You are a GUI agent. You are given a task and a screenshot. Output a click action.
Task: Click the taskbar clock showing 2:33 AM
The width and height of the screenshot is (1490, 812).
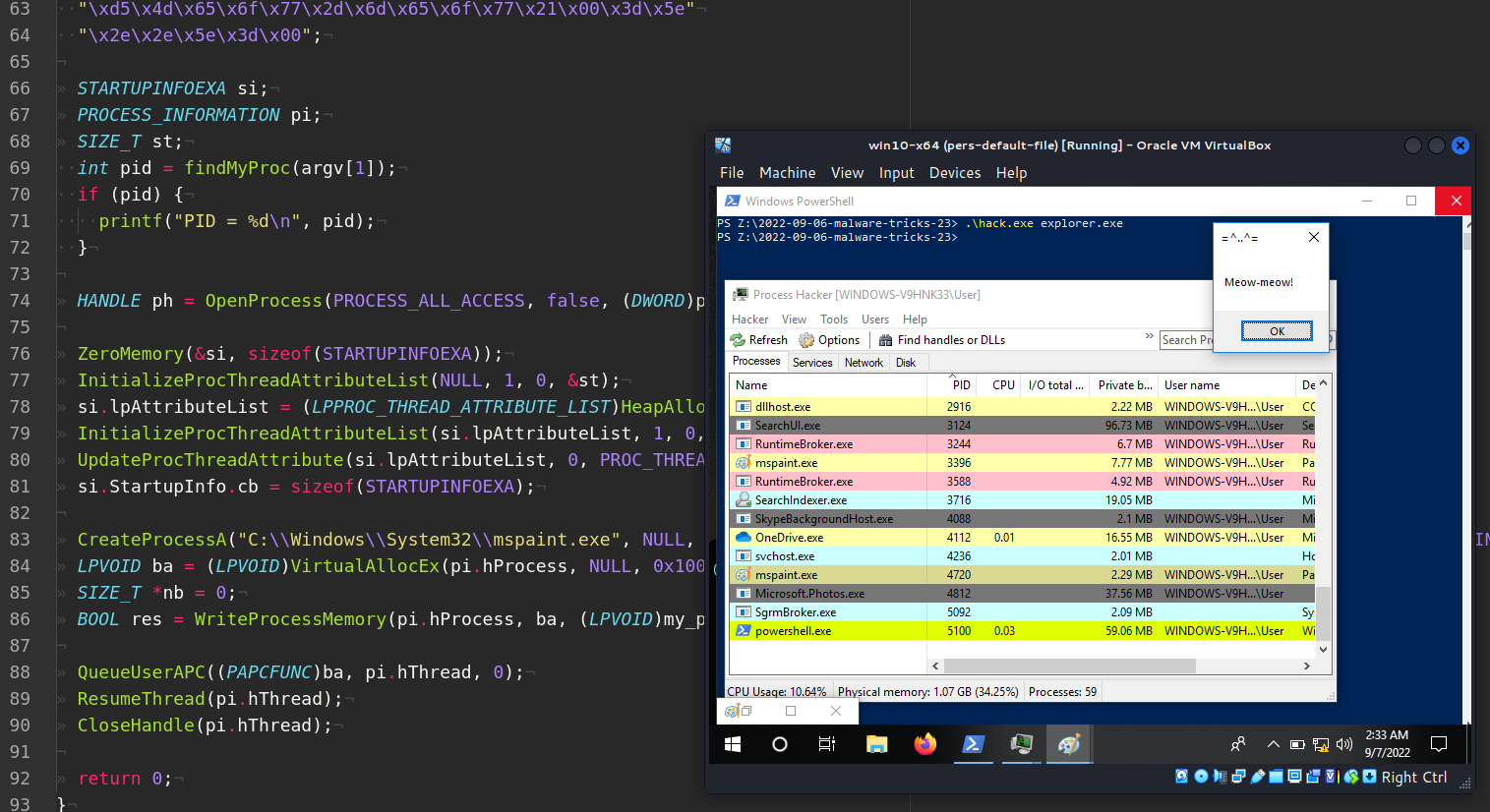point(1387,744)
